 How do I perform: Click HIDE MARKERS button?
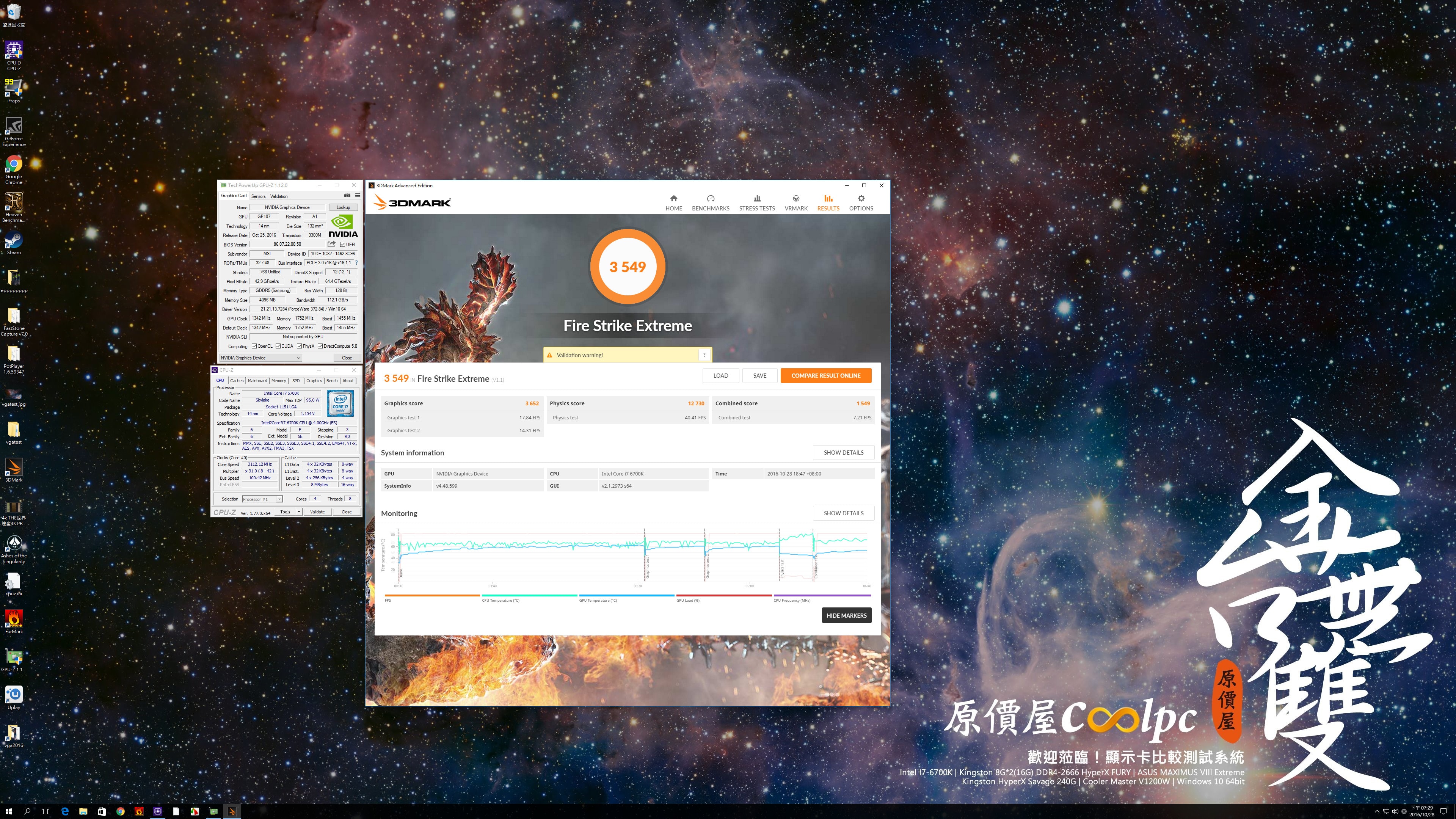click(x=846, y=615)
